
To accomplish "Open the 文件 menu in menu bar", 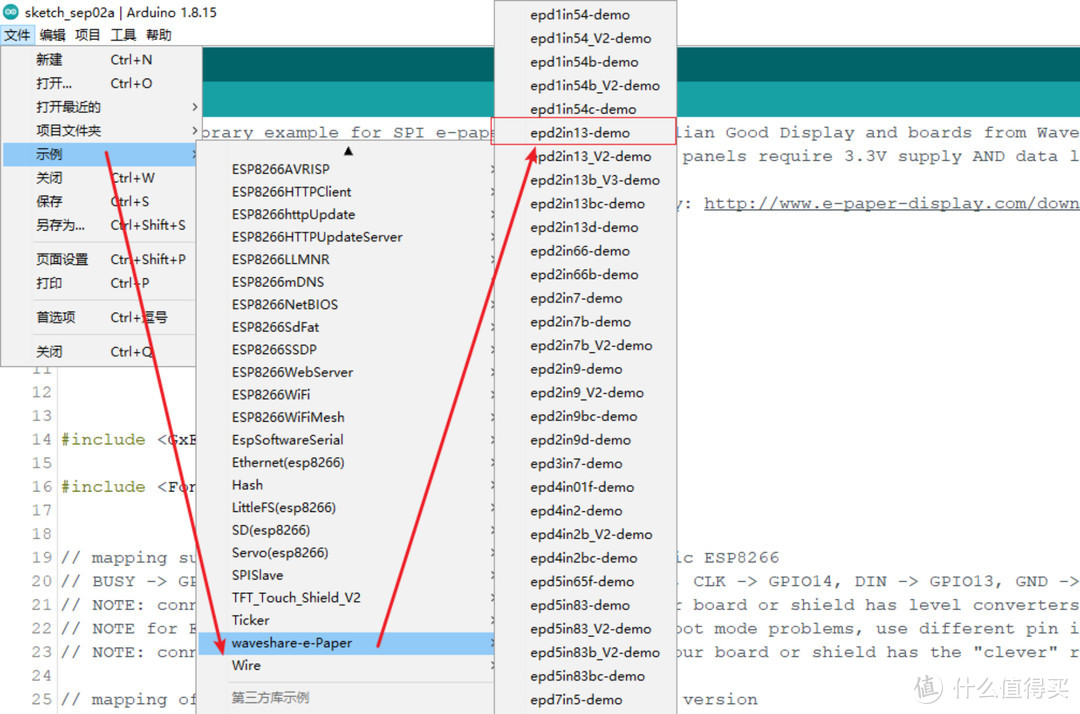I will (x=17, y=34).
